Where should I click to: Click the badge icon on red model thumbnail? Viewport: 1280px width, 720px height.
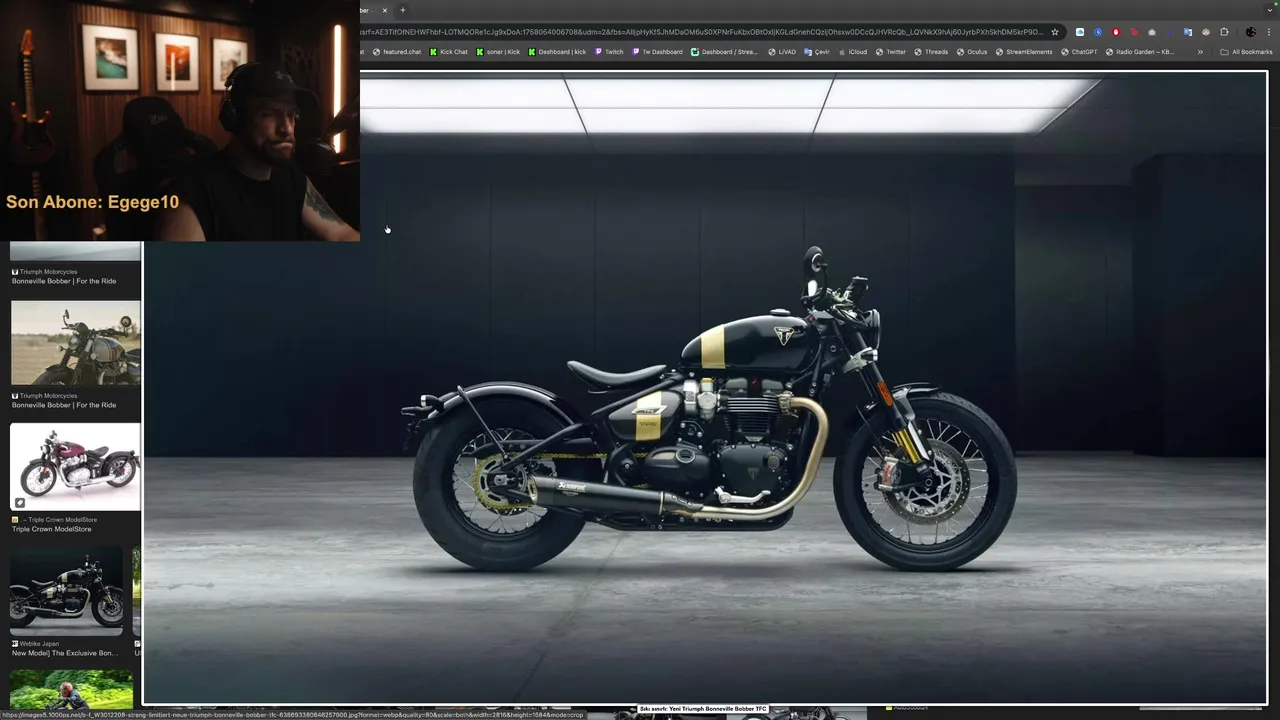point(19,502)
